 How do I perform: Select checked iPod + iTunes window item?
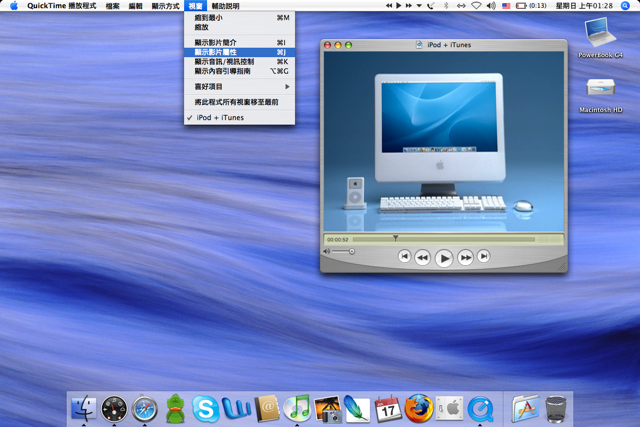pos(239,118)
